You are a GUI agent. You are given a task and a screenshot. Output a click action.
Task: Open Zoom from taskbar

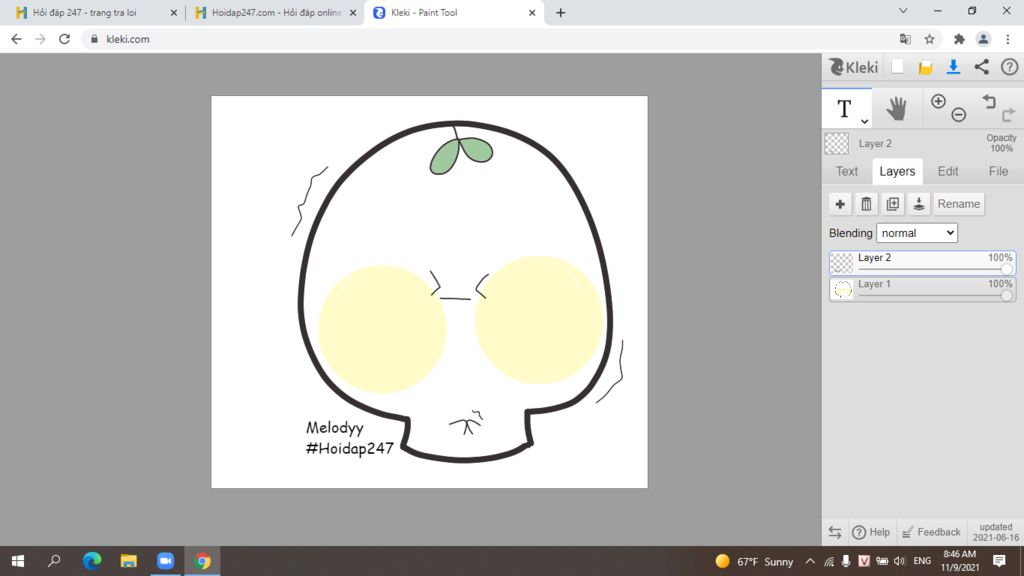click(x=165, y=561)
